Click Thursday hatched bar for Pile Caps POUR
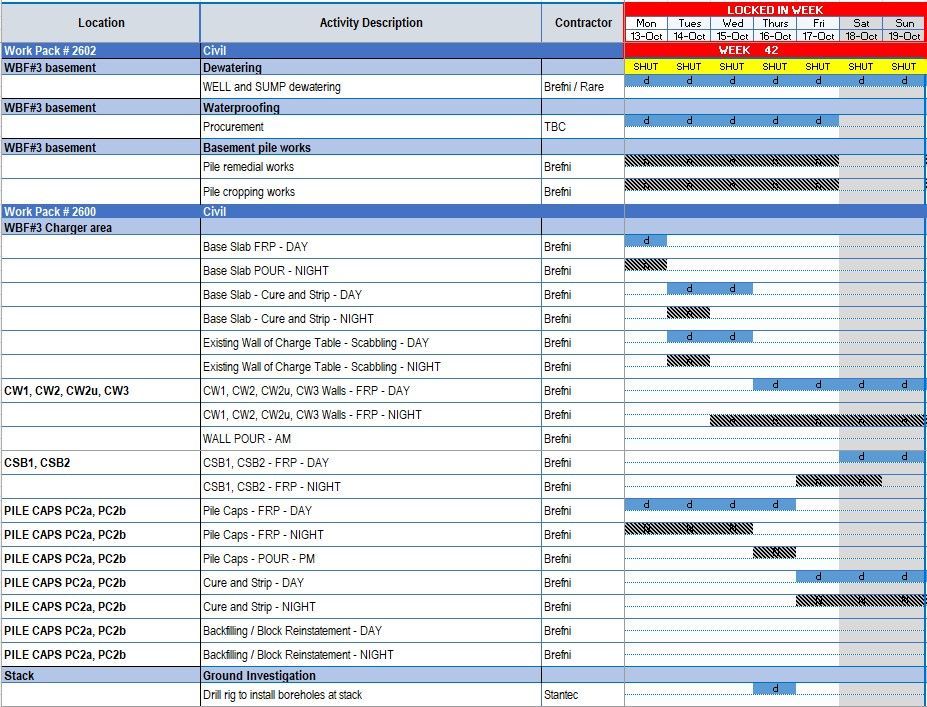This screenshot has width=927, height=707. (x=775, y=552)
